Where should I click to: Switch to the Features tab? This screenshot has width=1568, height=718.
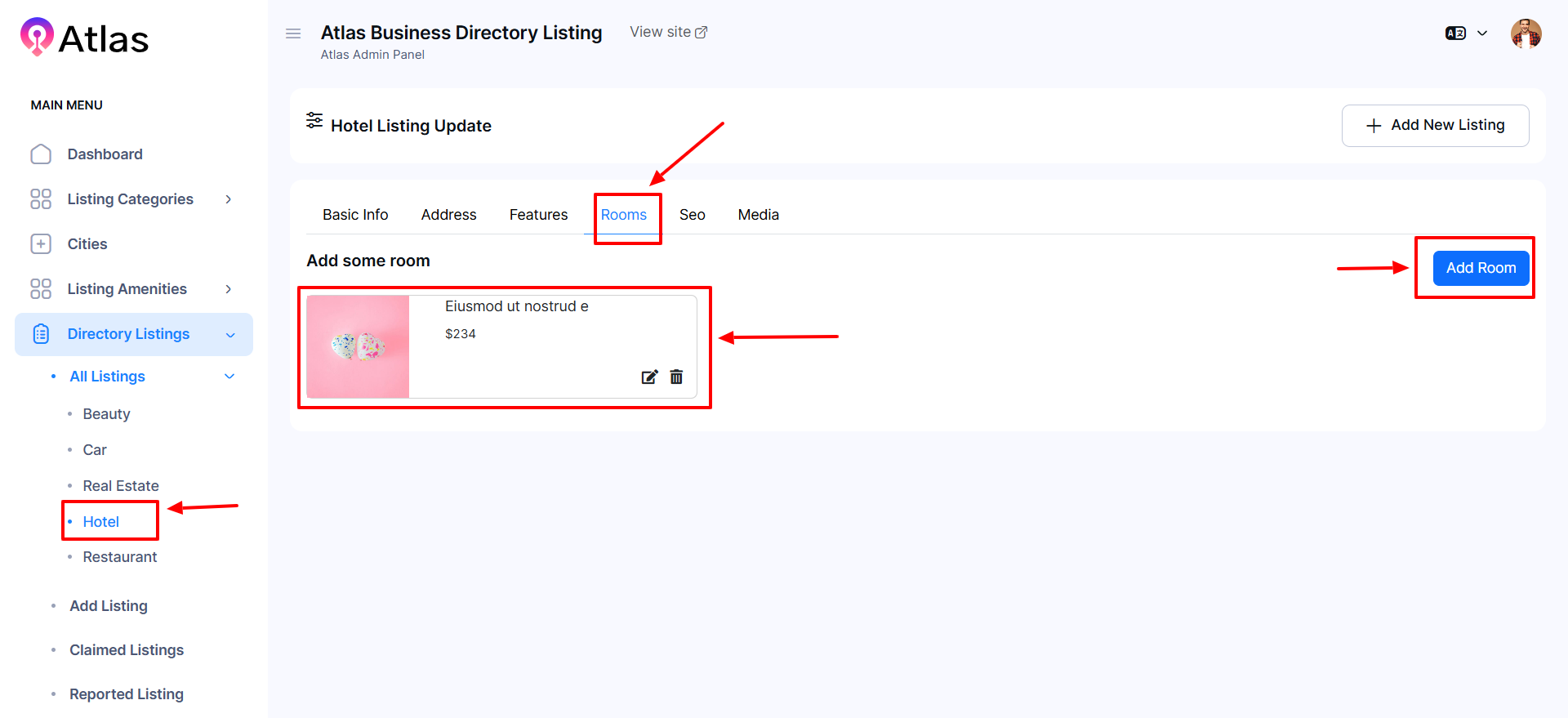click(x=538, y=215)
